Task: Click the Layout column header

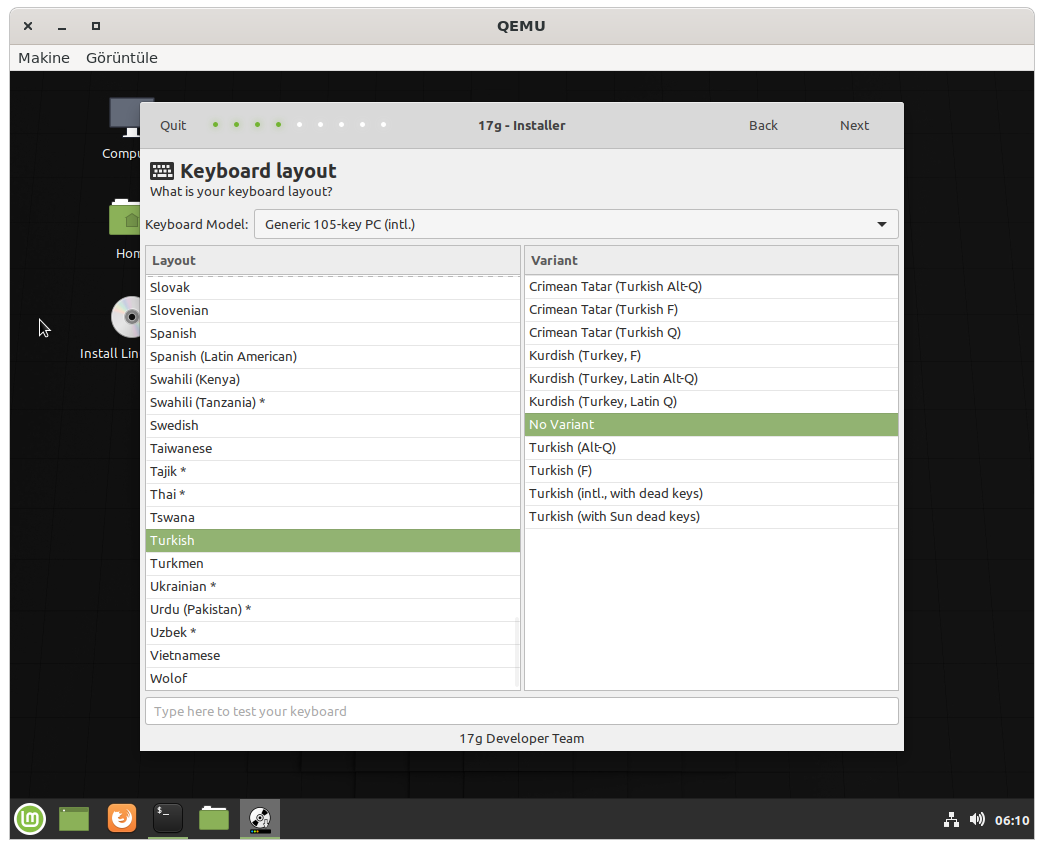Action: point(333,260)
